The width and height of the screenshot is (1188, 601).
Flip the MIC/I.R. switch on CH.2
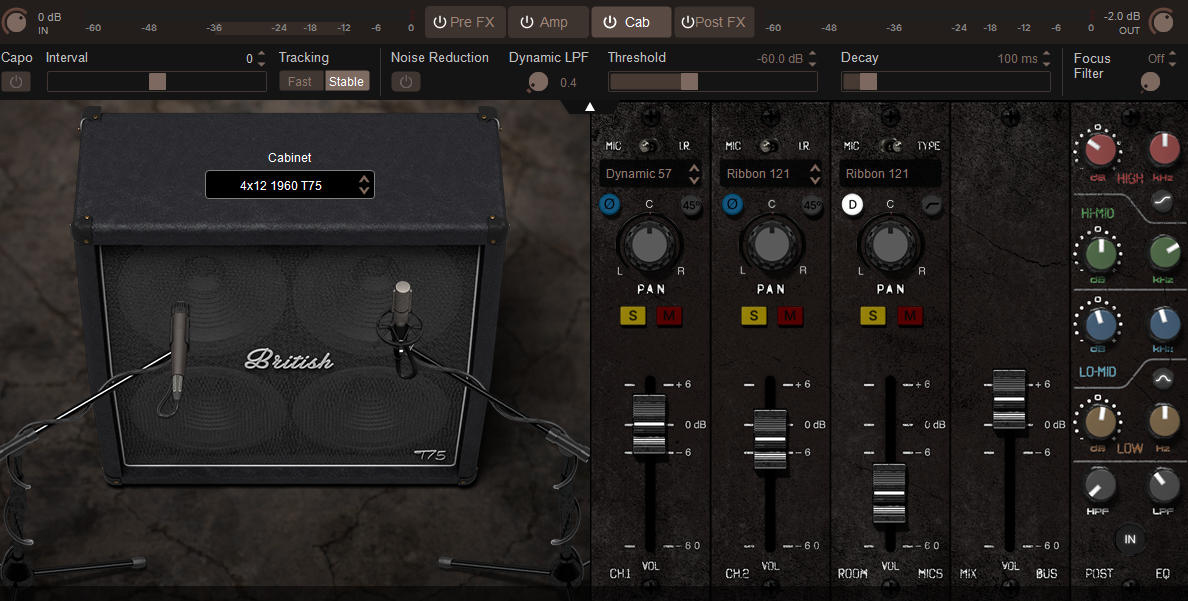(768, 146)
